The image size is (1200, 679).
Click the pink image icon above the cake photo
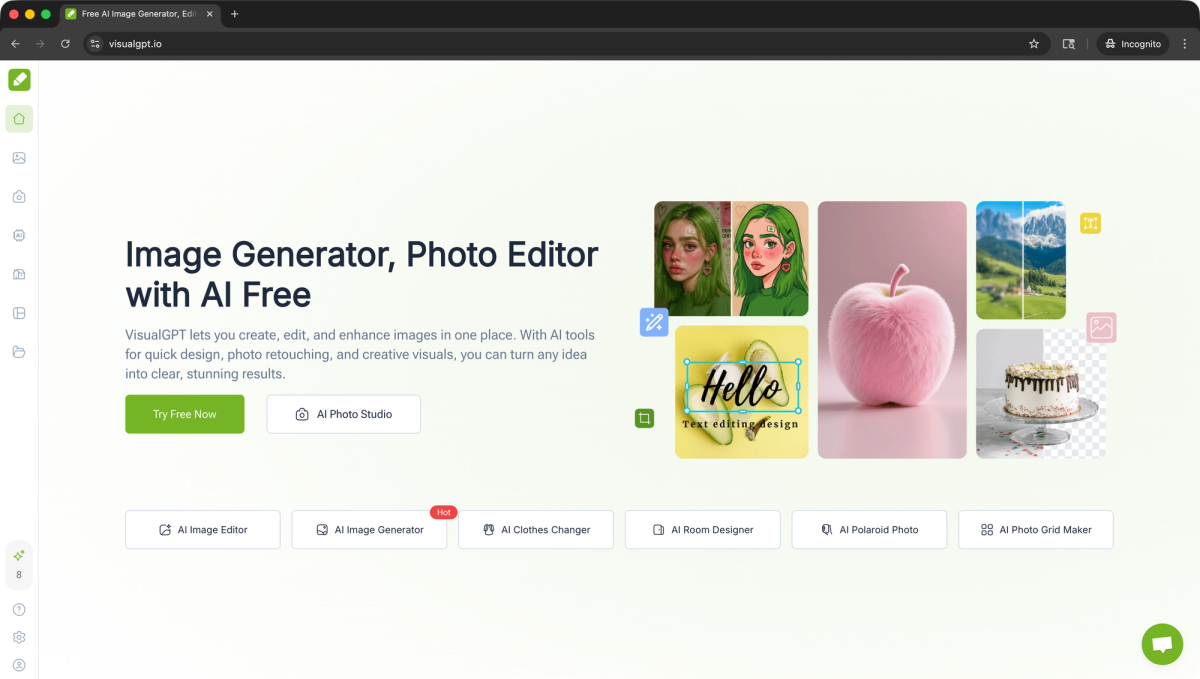click(1101, 327)
